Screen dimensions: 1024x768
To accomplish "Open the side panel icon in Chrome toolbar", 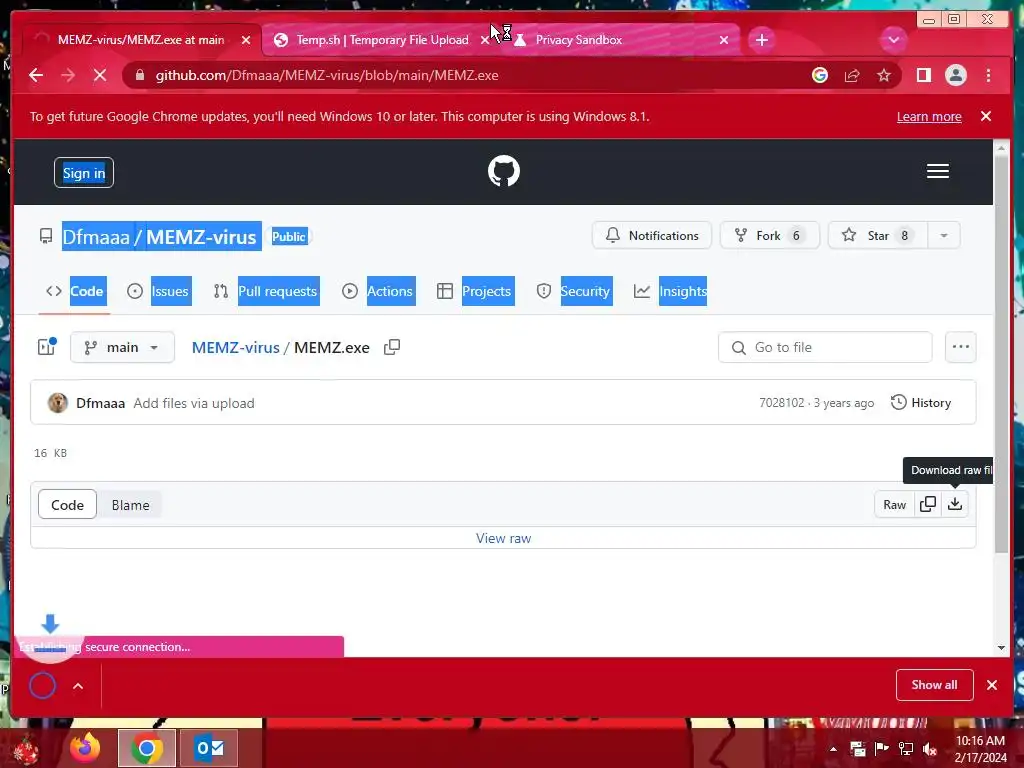I will coord(923,76).
